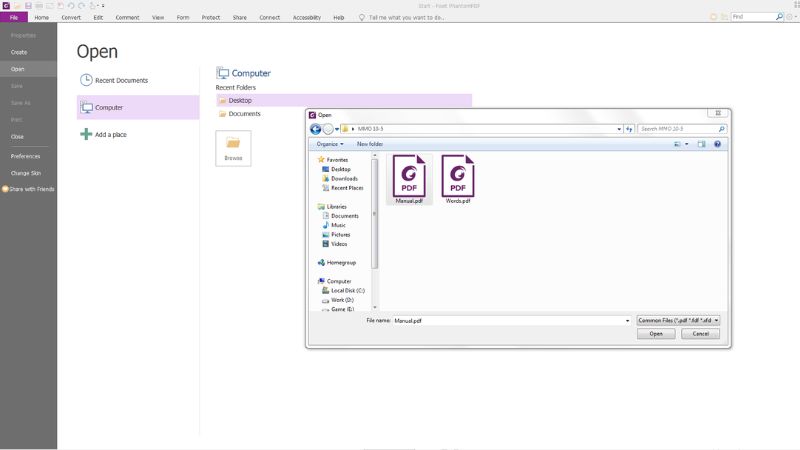Viewport: 800px width, 450px height.
Task: Open the change view dropdown arrow
Action: [x=688, y=144]
